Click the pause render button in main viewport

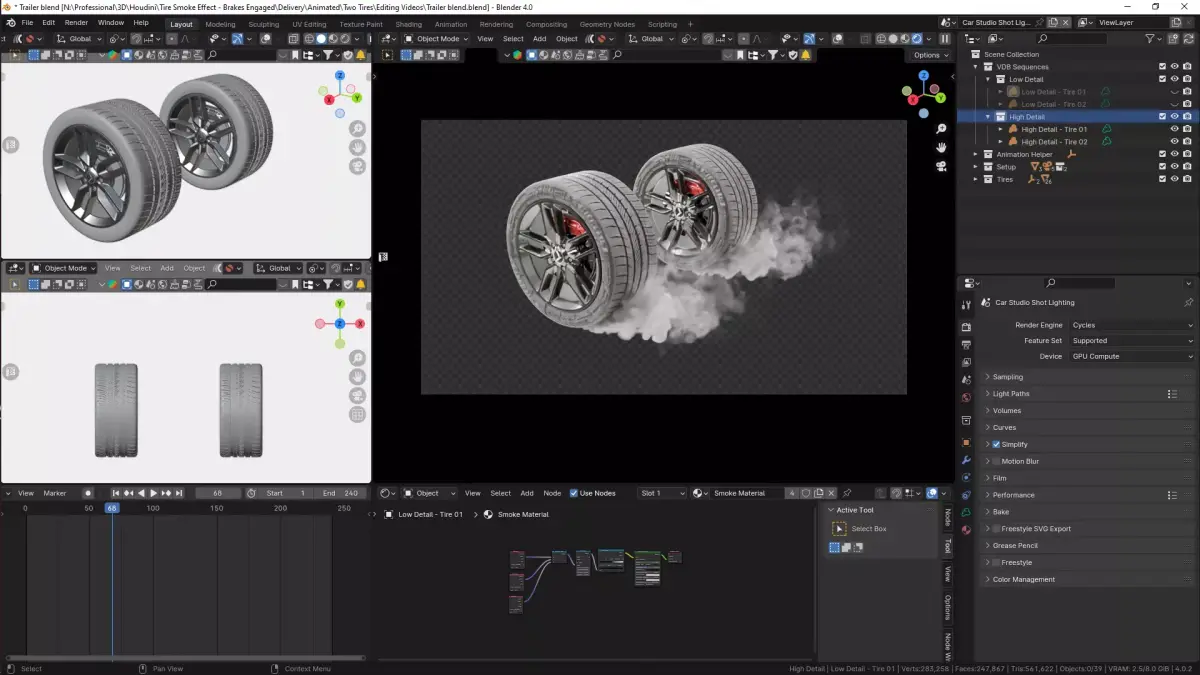(x=945, y=39)
